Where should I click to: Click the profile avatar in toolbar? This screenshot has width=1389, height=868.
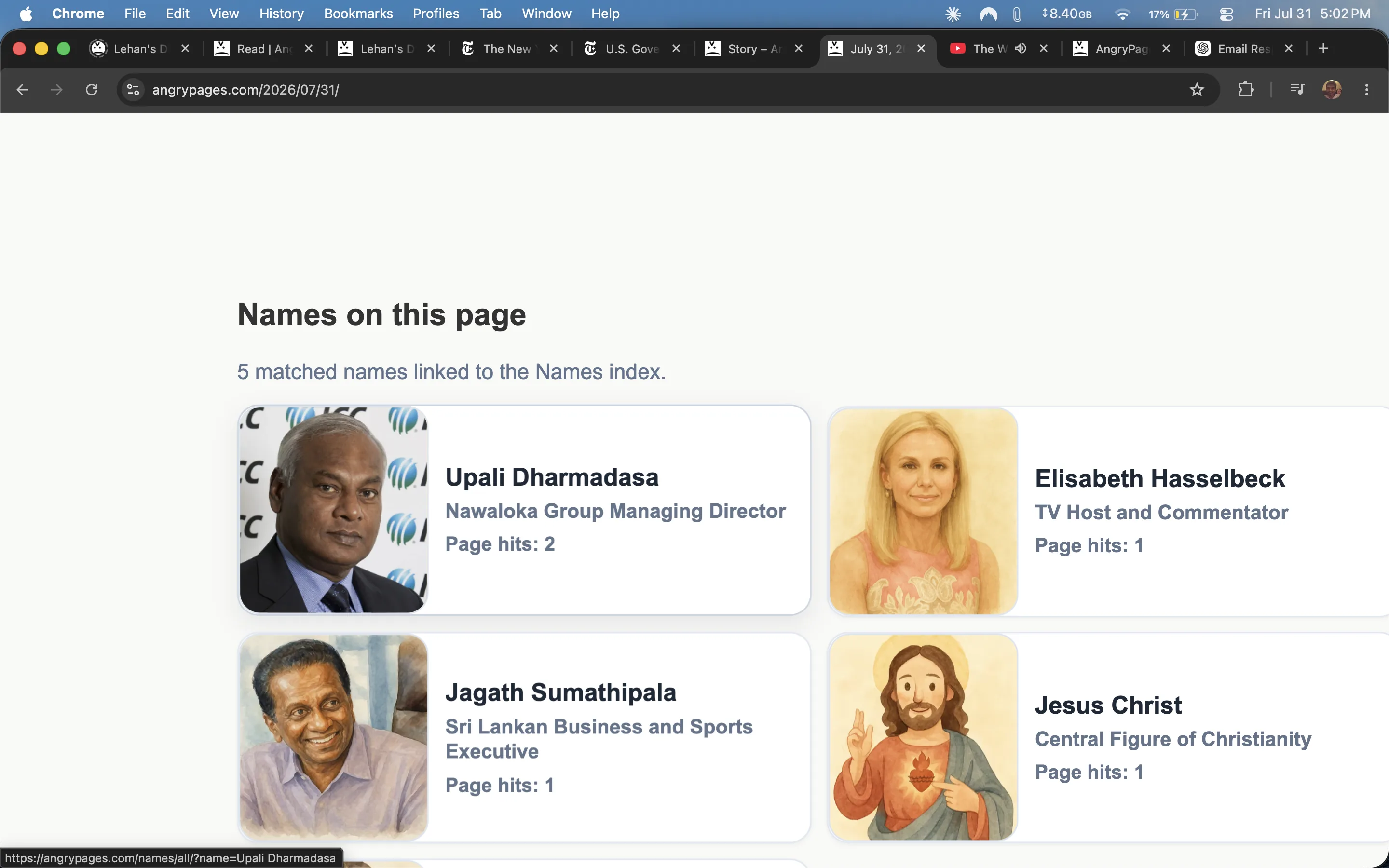coord(1332,90)
